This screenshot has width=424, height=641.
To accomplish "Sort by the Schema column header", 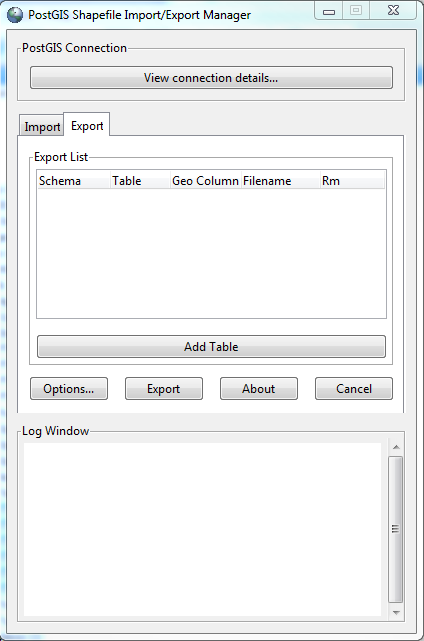I will [x=74, y=181].
